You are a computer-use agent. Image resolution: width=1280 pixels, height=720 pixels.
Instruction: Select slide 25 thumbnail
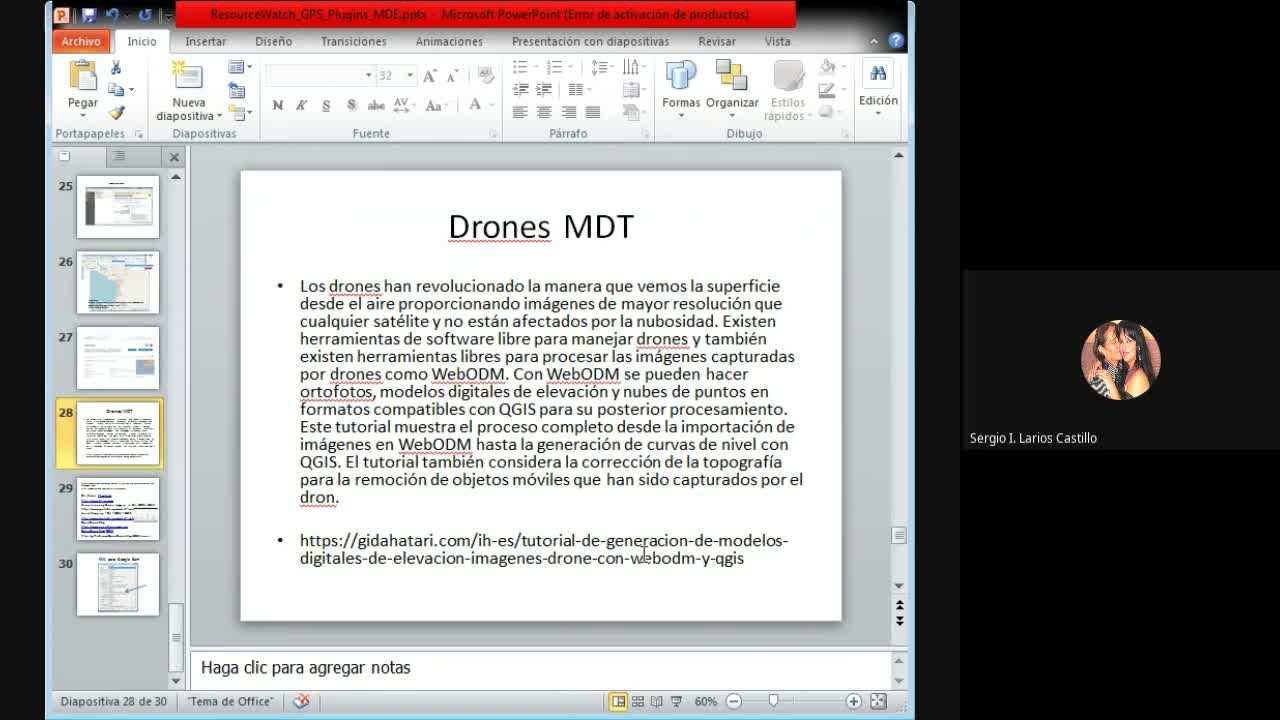(118, 207)
